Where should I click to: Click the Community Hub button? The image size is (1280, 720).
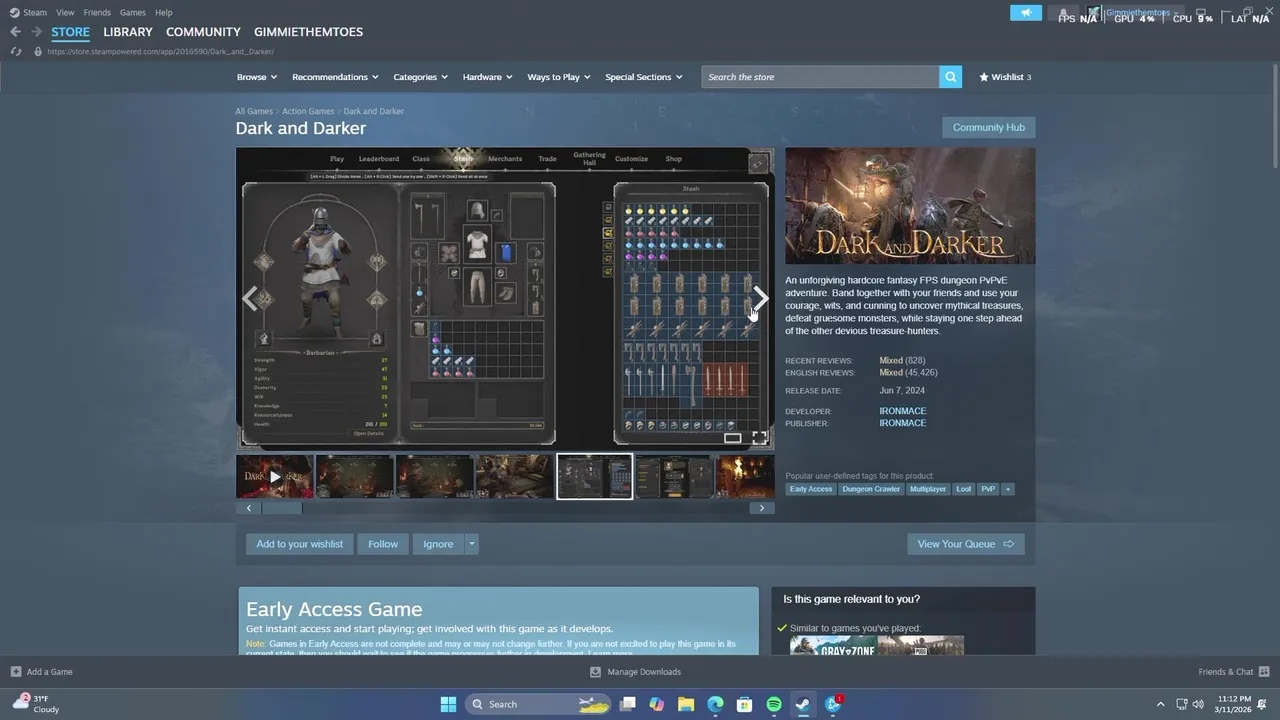988,127
